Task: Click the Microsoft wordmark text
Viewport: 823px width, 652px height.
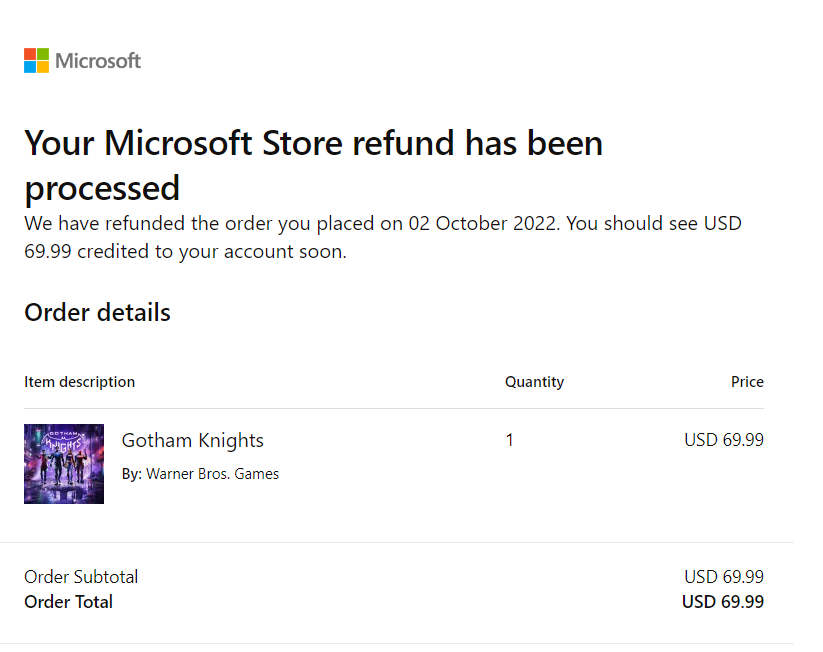Action: [98, 61]
